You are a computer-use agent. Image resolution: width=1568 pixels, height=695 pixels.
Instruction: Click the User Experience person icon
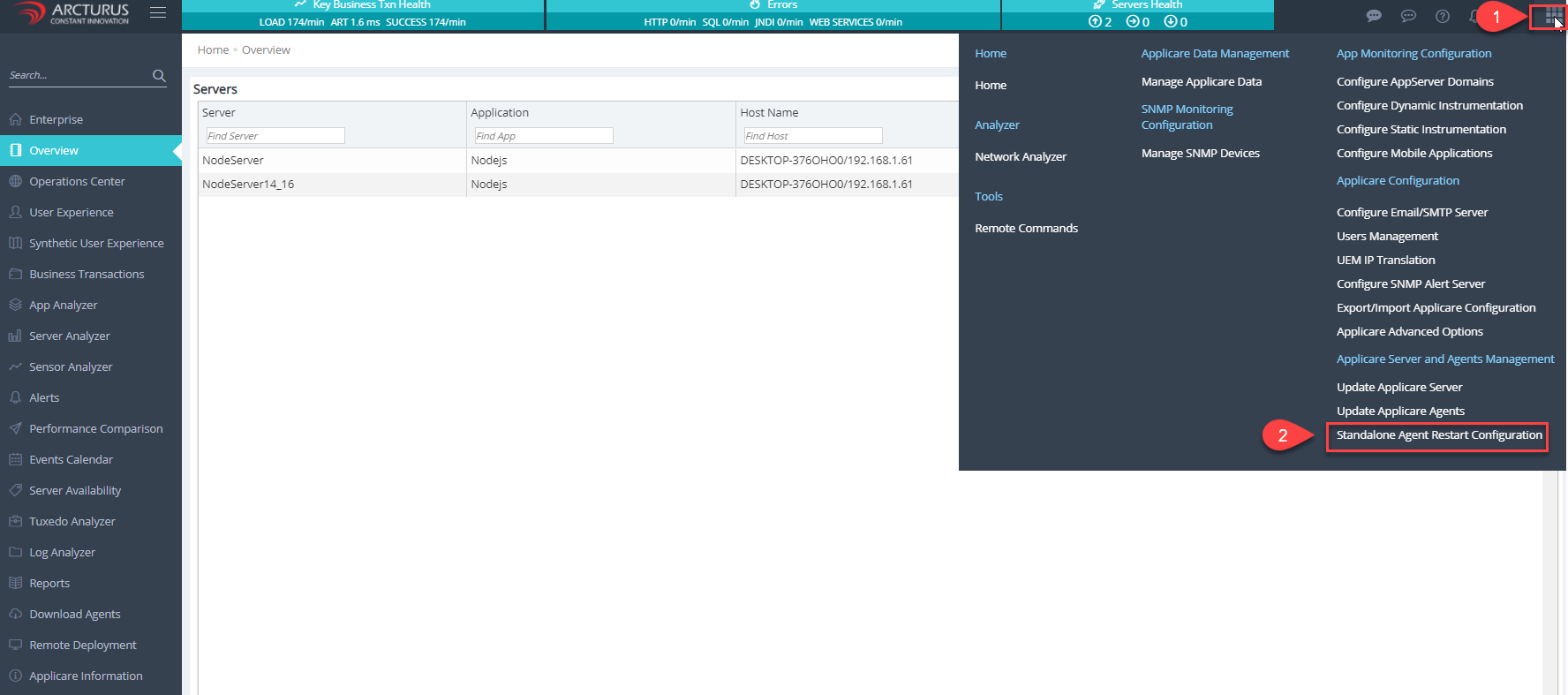15,212
